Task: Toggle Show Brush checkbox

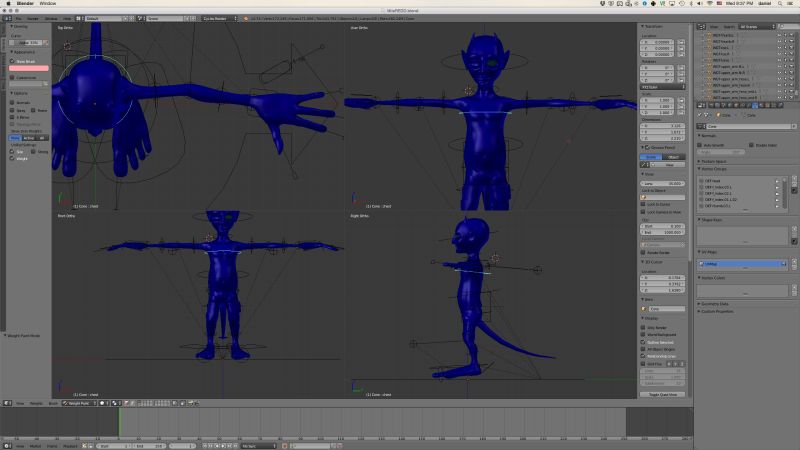Action: click(x=11, y=61)
